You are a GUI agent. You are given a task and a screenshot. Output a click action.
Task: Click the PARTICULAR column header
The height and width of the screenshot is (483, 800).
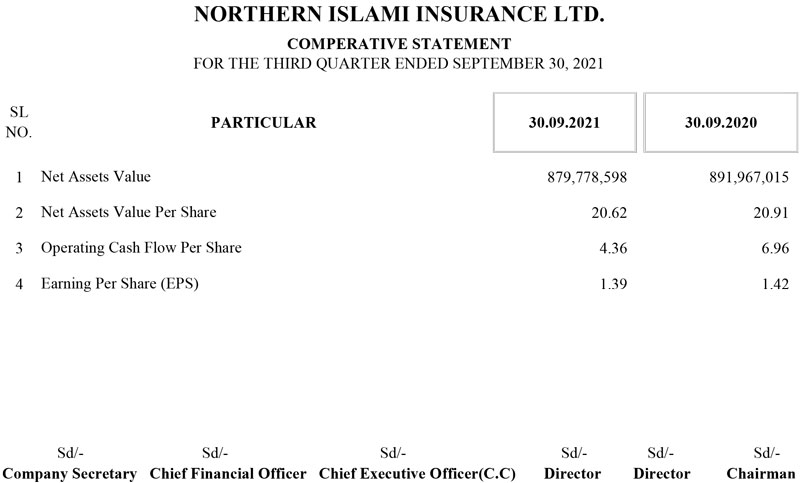point(264,123)
